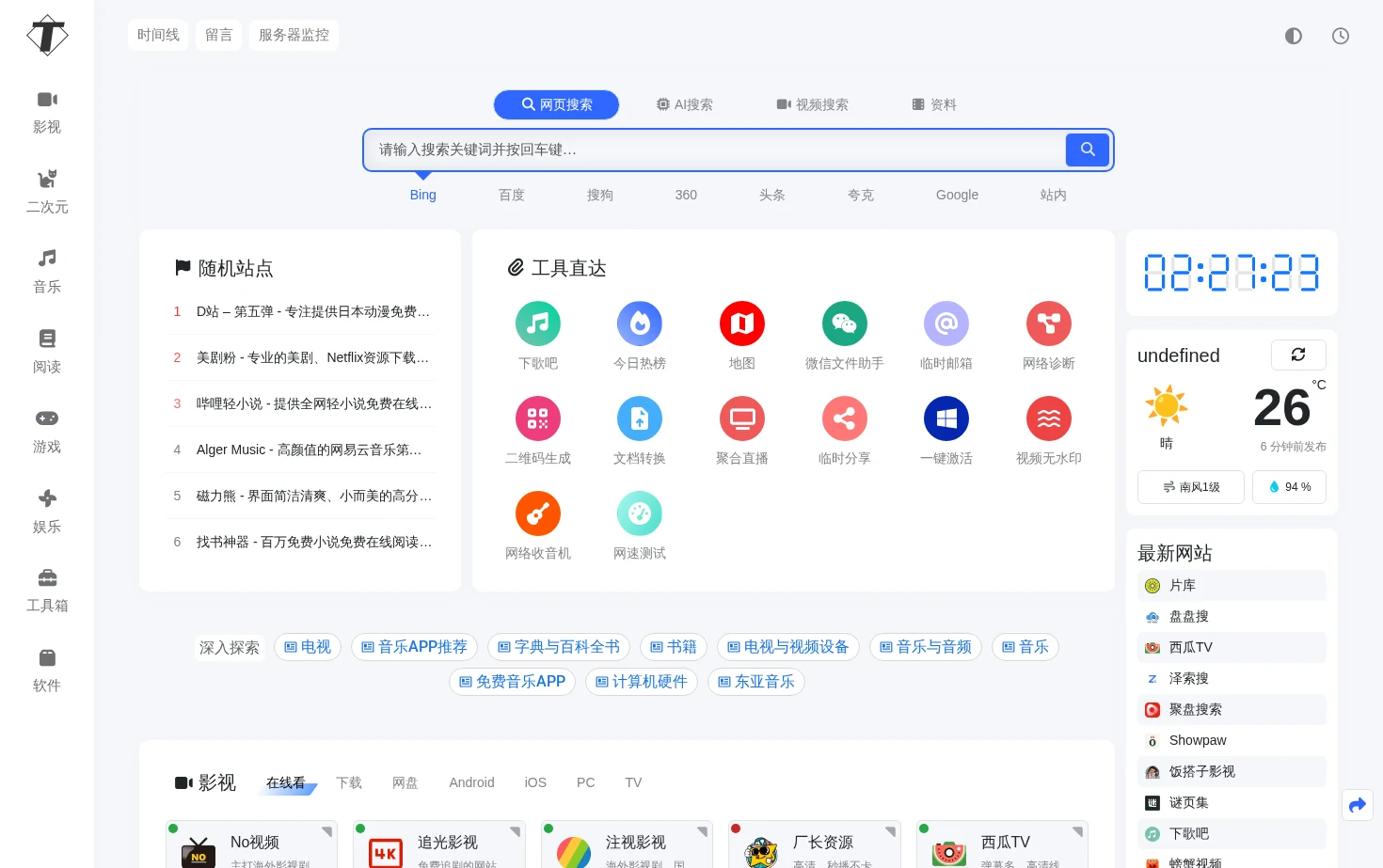Open the 网络收音机 guitar icon
The height and width of the screenshot is (868, 1383).
pos(538,513)
